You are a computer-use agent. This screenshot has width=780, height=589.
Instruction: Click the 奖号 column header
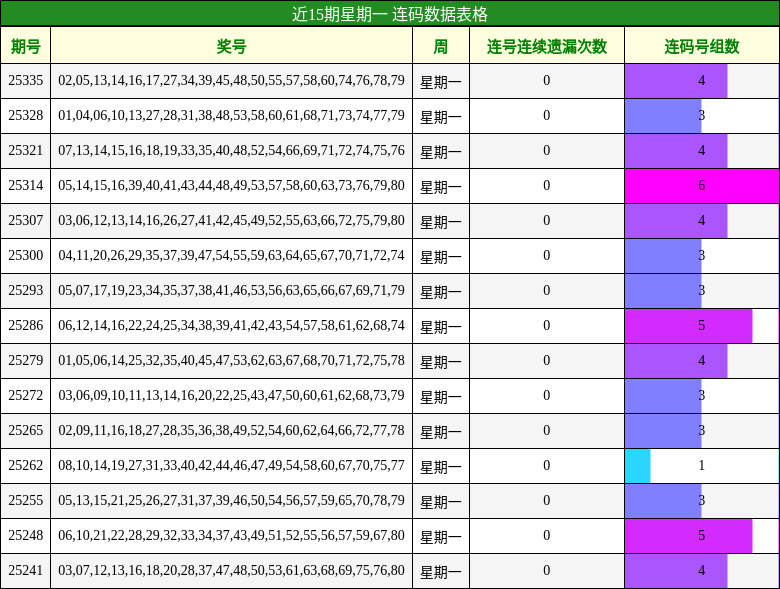tap(231, 46)
